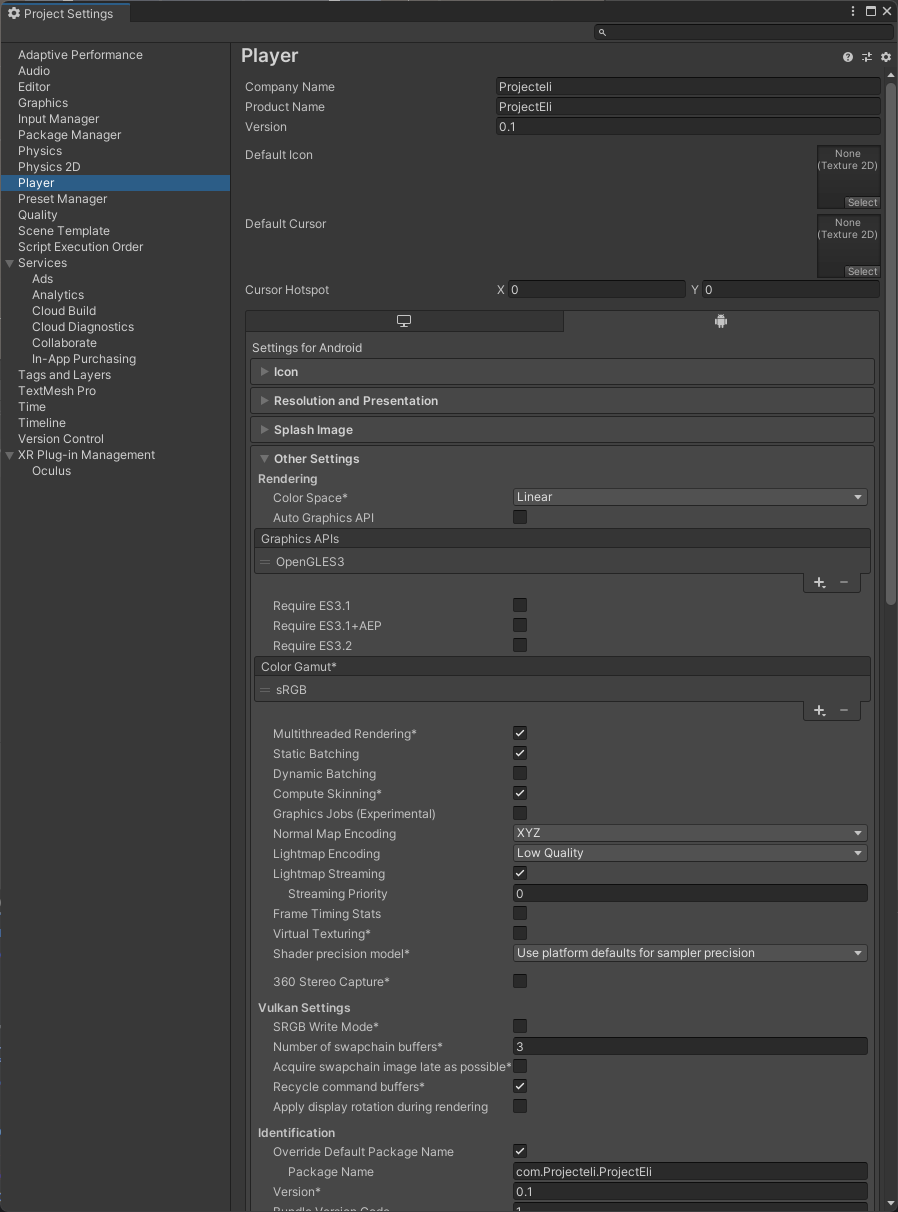Enable 360 Stereo Capture checkbox

[520, 981]
